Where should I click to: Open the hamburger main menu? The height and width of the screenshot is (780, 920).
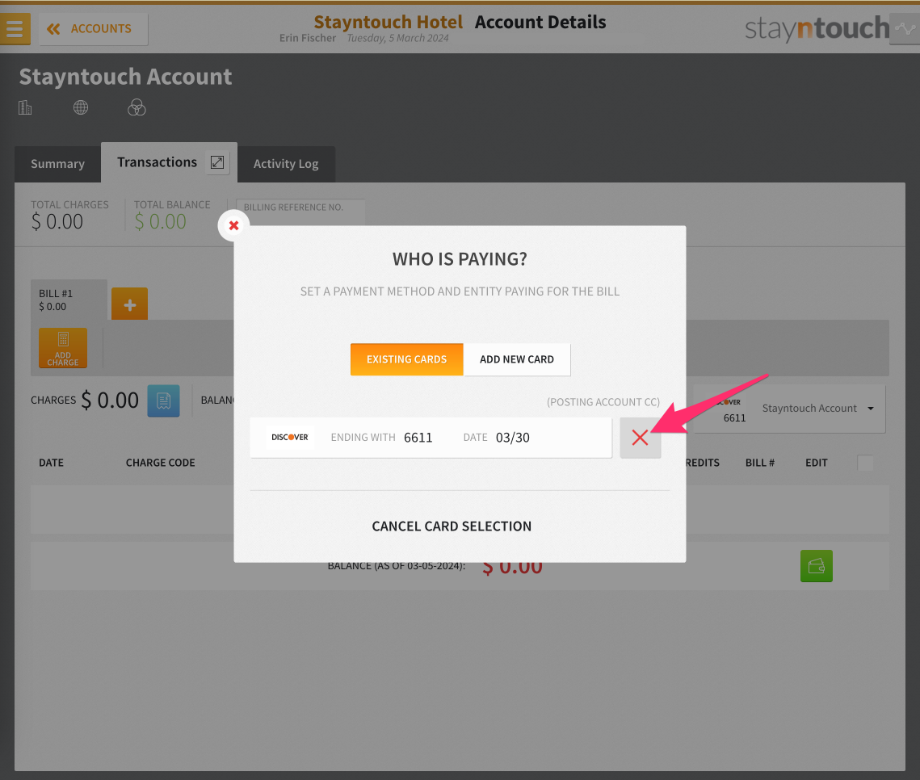click(x=15, y=28)
